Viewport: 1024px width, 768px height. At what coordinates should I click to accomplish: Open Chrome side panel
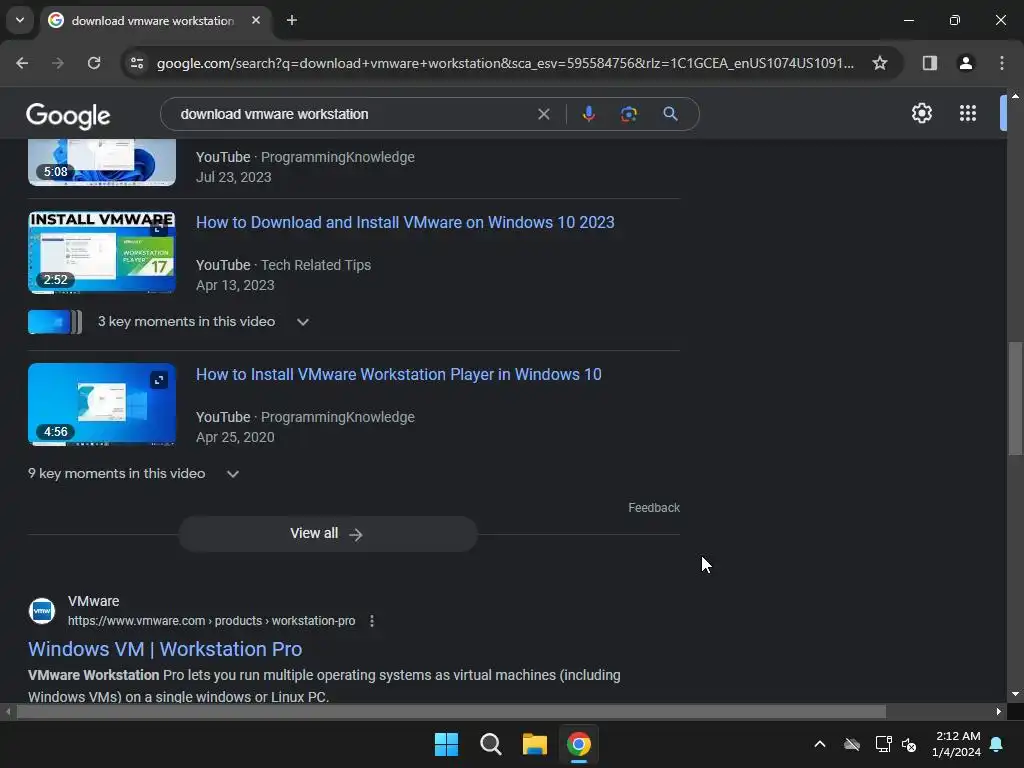click(929, 63)
